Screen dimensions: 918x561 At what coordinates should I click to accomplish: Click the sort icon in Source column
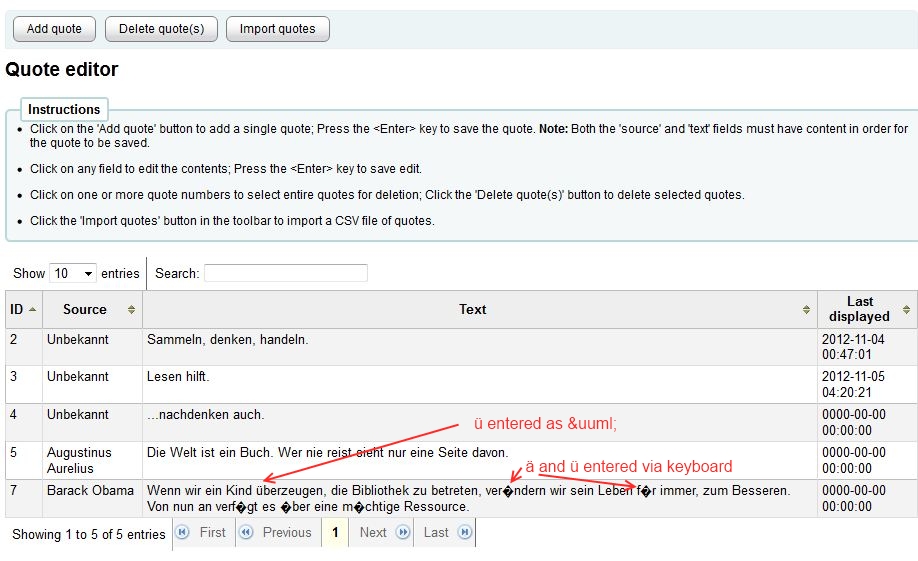131,310
